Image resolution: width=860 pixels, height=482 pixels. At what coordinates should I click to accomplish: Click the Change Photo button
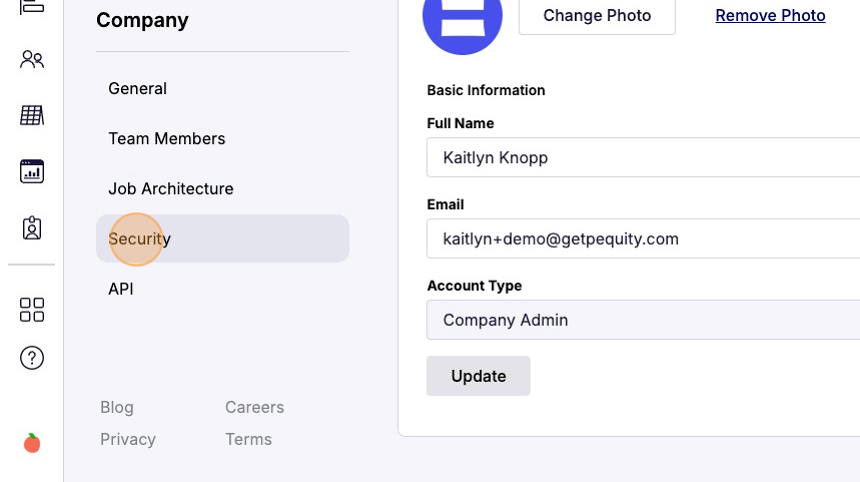click(x=597, y=16)
